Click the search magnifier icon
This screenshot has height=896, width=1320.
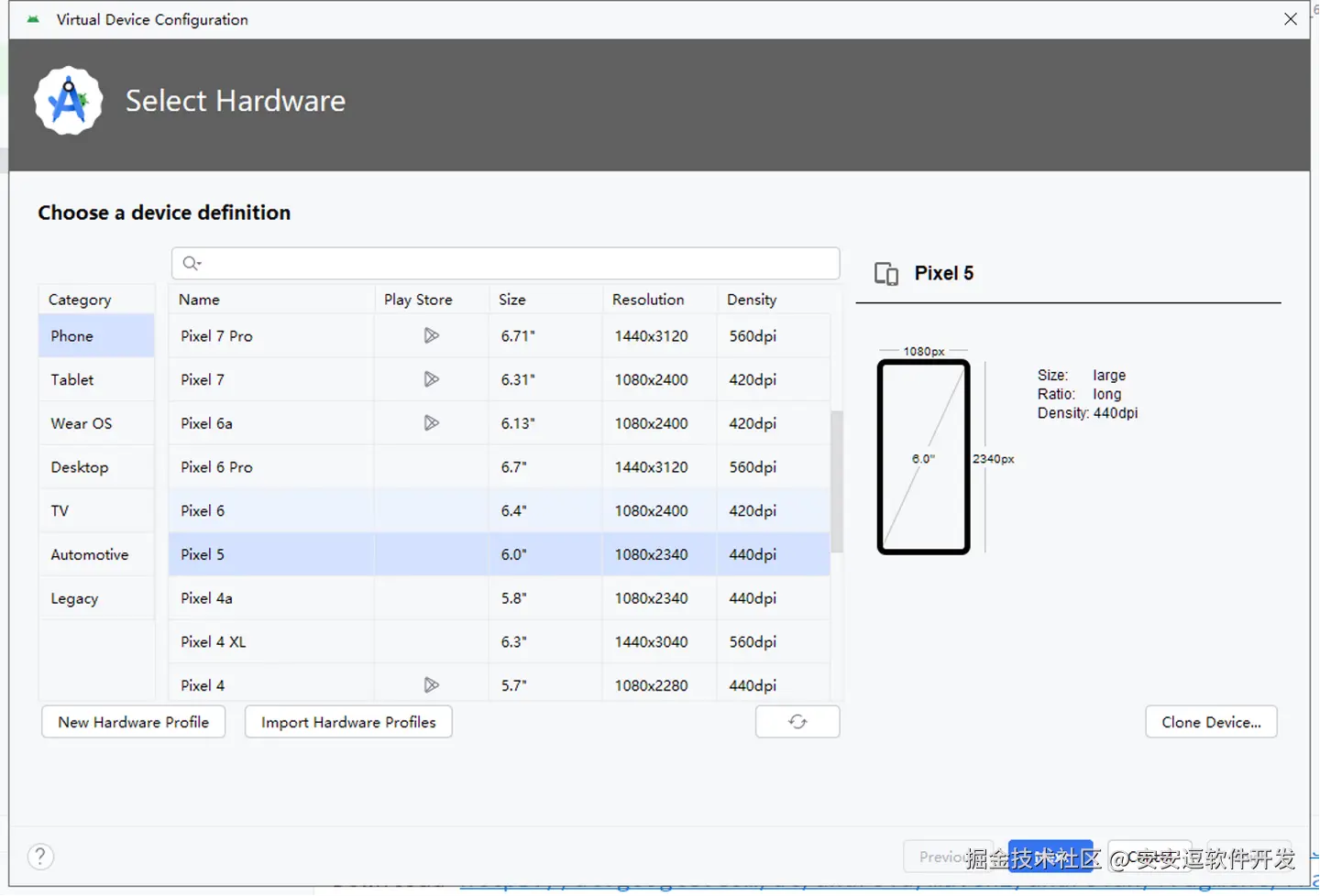(x=191, y=264)
